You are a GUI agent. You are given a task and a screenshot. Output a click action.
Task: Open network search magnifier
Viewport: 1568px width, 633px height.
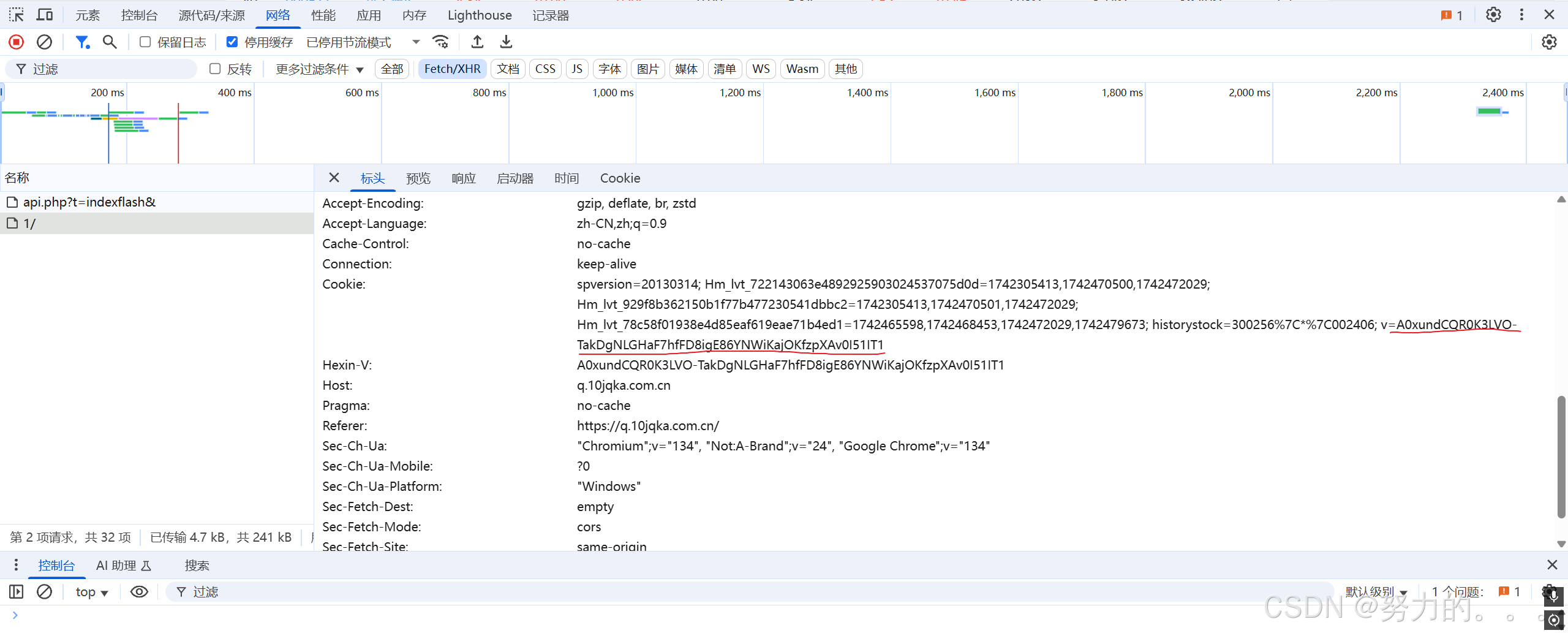pyautogui.click(x=110, y=42)
